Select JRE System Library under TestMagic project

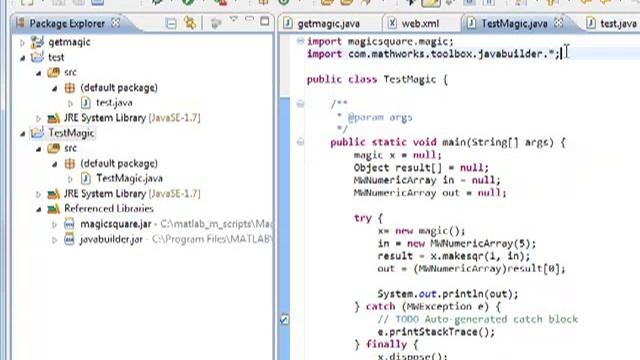tap(132, 193)
